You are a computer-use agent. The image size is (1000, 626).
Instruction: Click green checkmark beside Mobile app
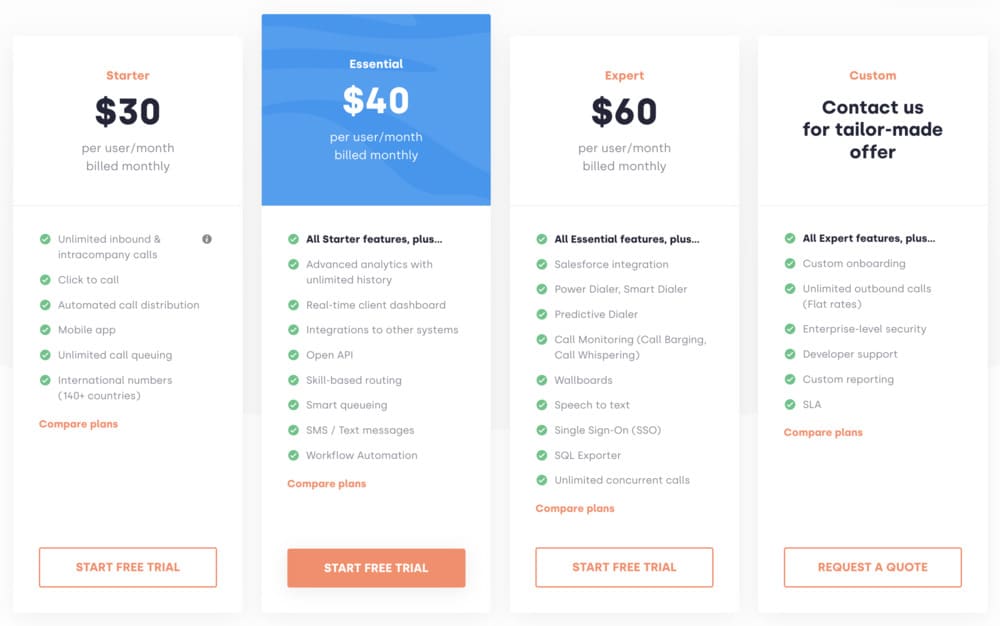coord(45,330)
